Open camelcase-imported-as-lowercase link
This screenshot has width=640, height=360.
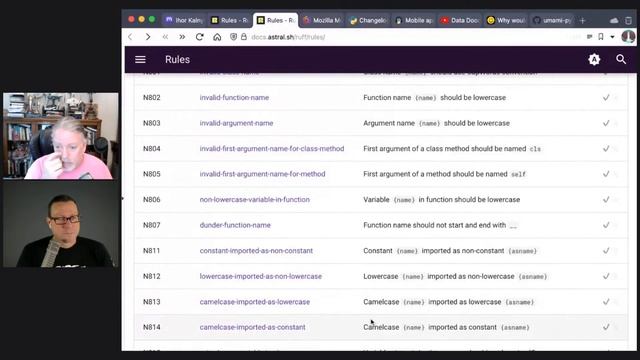click(255, 302)
